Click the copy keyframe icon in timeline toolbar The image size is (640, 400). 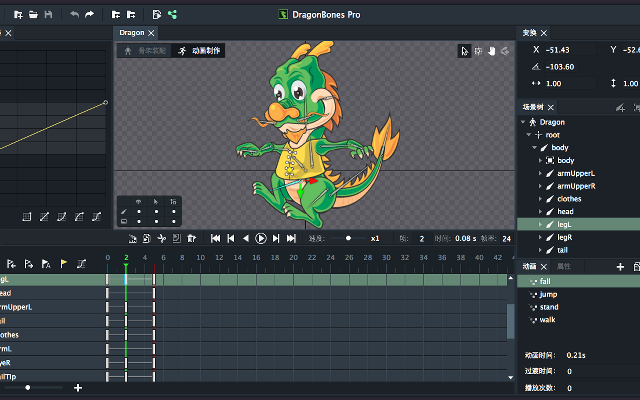147,238
